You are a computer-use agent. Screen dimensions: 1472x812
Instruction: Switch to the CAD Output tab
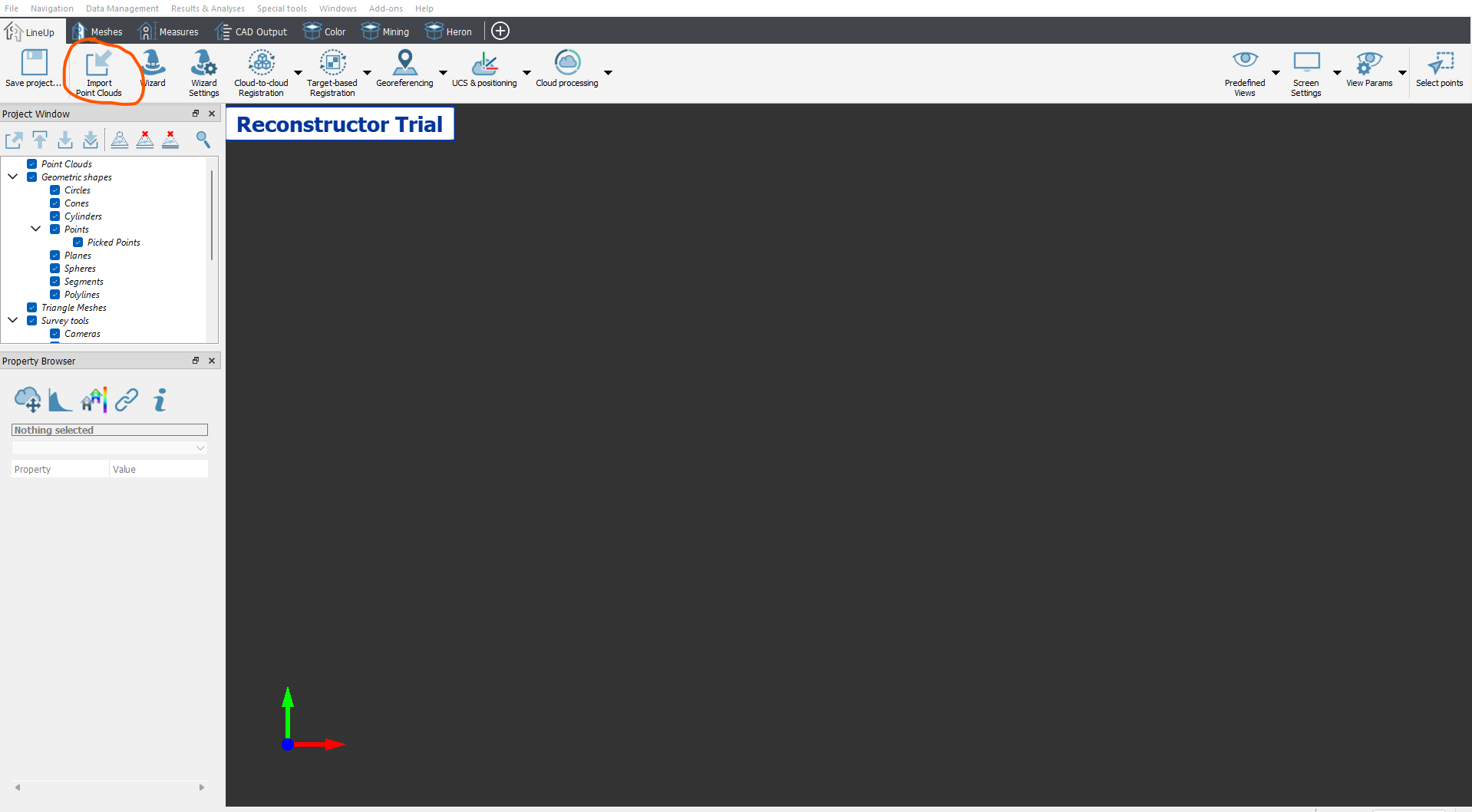251,31
